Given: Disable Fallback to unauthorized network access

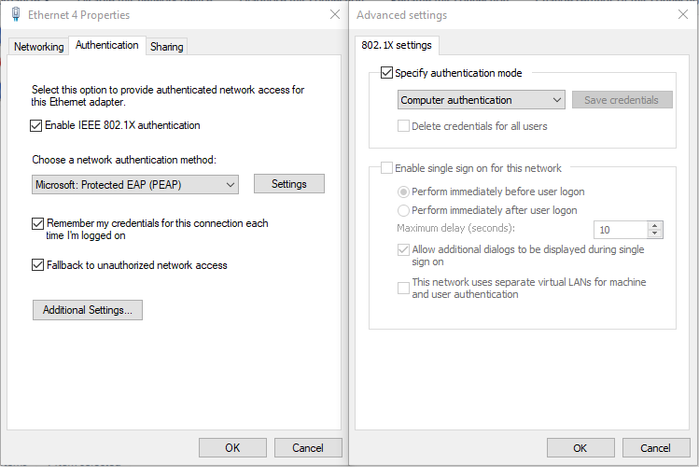Looking at the screenshot, I should tap(38, 265).
